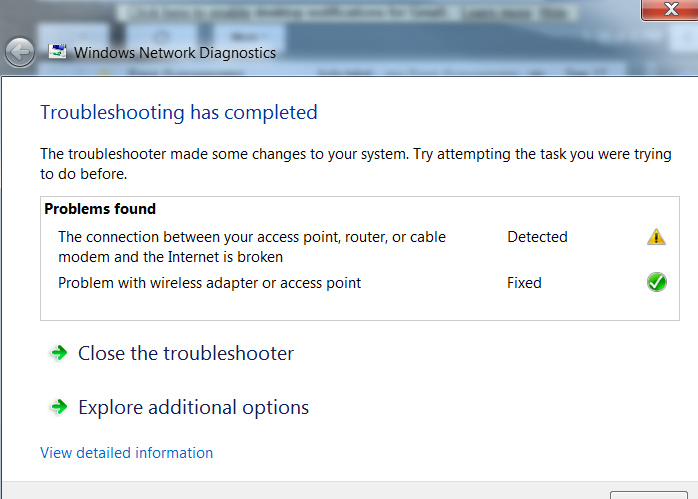Viewport: 698px width, 499px height.
Task: Click green arrow next to Close the troubleshooter
Action: pos(59,353)
